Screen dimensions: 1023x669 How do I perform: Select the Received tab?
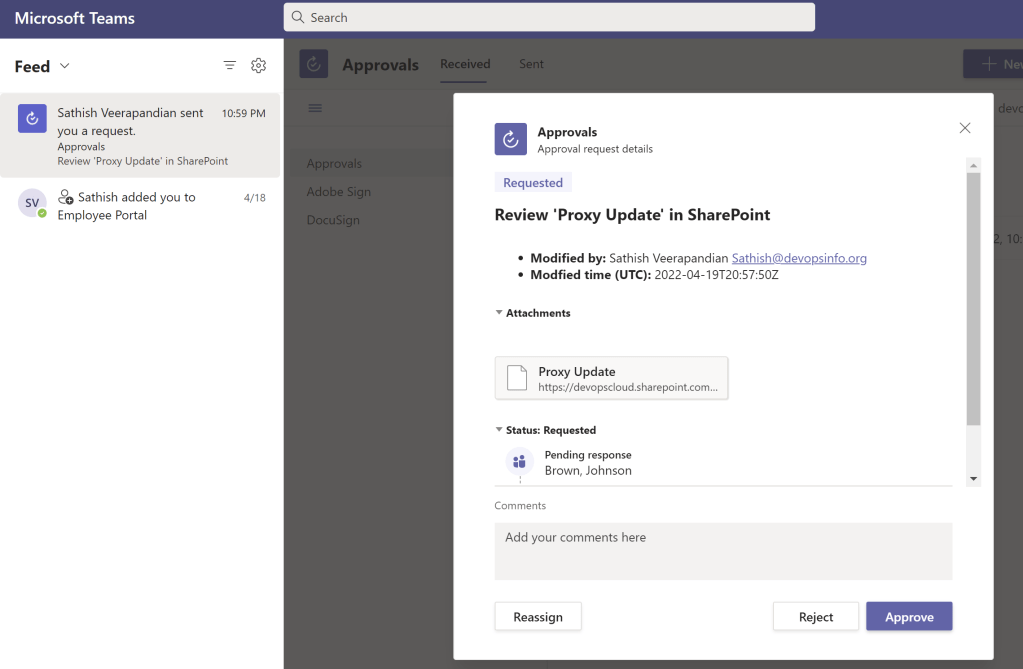[x=465, y=64]
